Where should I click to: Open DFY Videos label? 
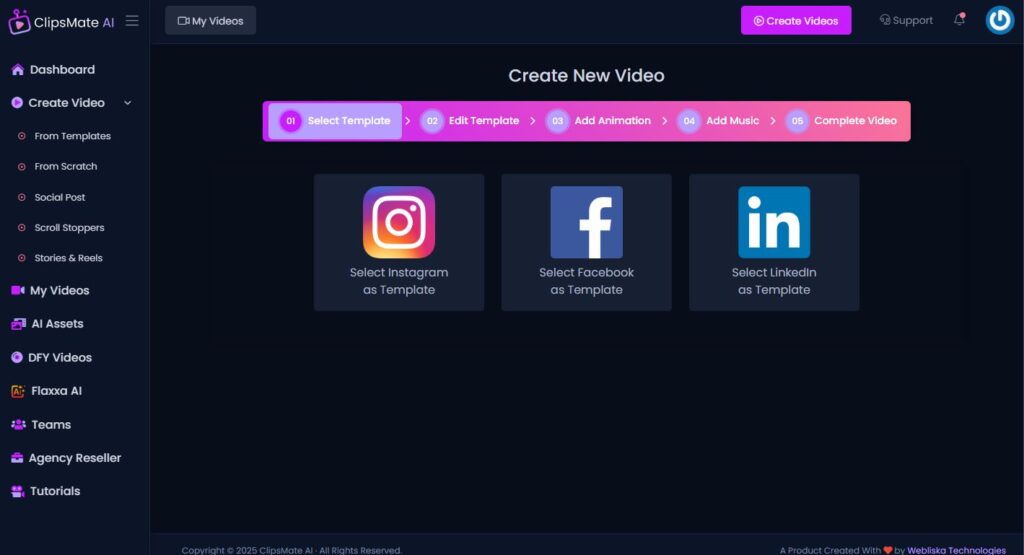(59, 358)
